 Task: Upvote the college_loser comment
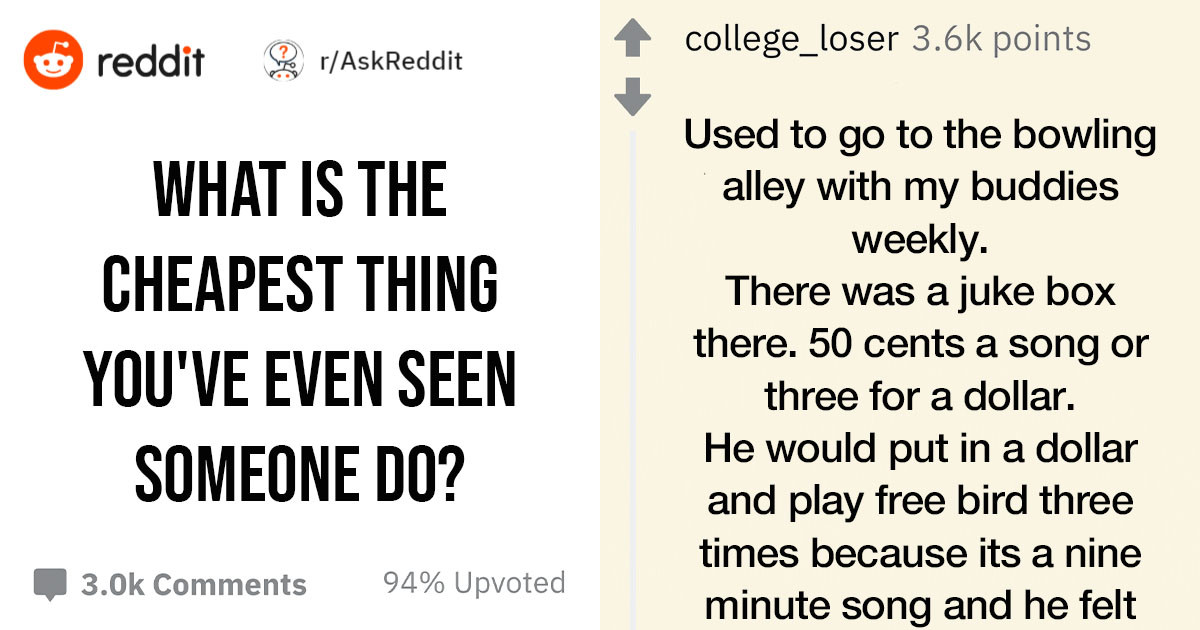tap(631, 41)
